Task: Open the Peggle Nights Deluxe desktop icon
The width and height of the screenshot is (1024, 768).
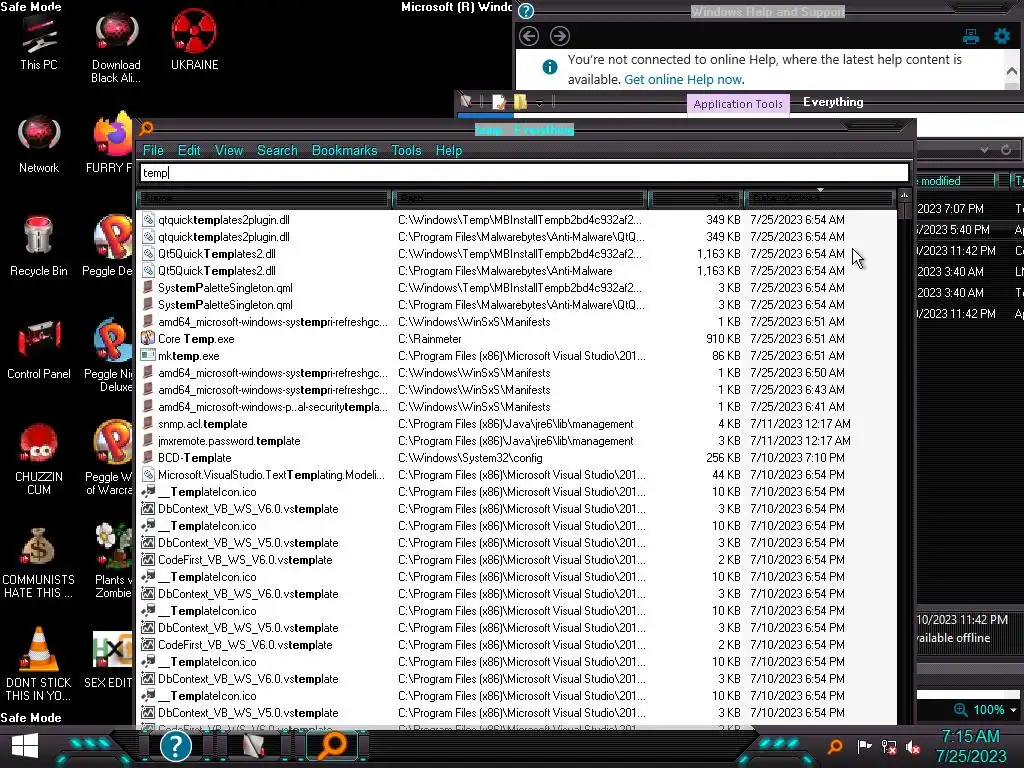Action: click(x=110, y=356)
